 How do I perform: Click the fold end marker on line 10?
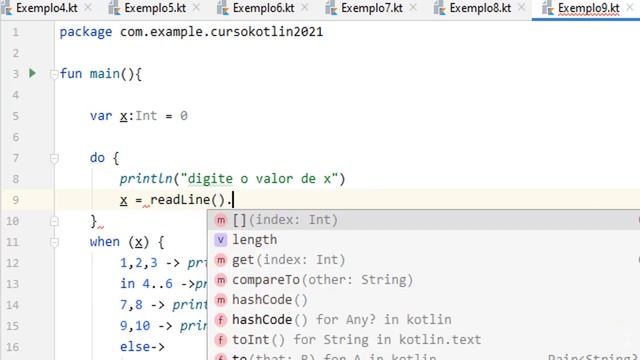click(x=54, y=221)
